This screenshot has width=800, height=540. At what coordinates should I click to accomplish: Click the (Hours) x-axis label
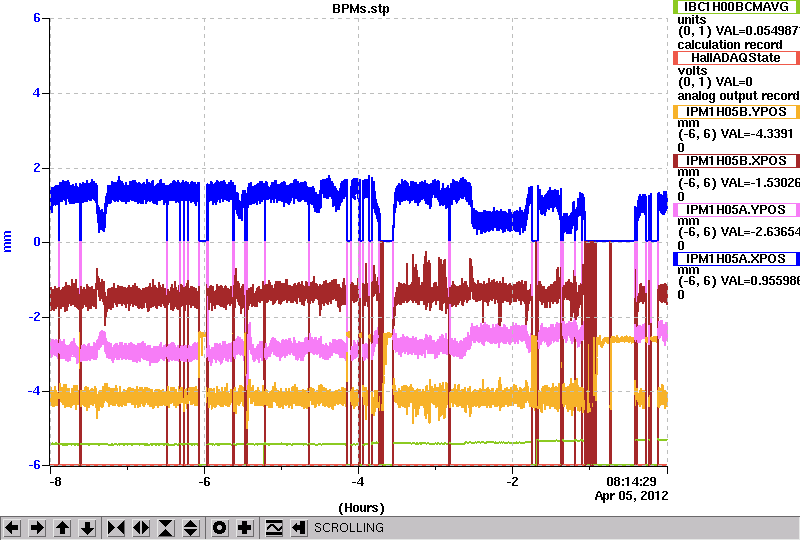click(361, 508)
